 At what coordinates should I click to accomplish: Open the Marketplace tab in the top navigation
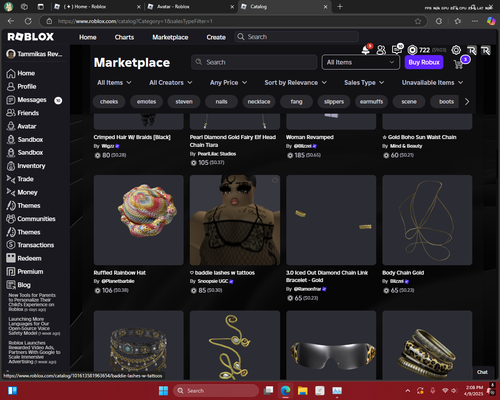pyautogui.click(x=170, y=37)
